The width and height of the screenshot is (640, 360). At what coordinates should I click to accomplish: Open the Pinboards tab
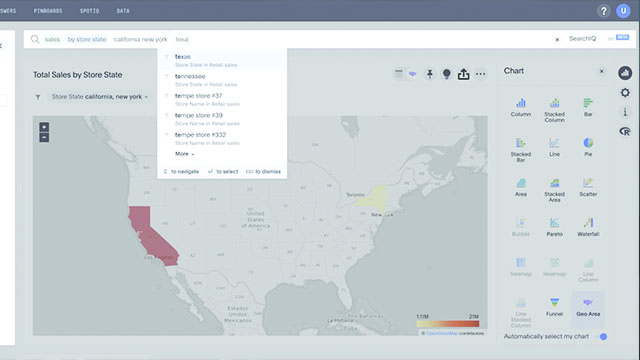click(48, 11)
